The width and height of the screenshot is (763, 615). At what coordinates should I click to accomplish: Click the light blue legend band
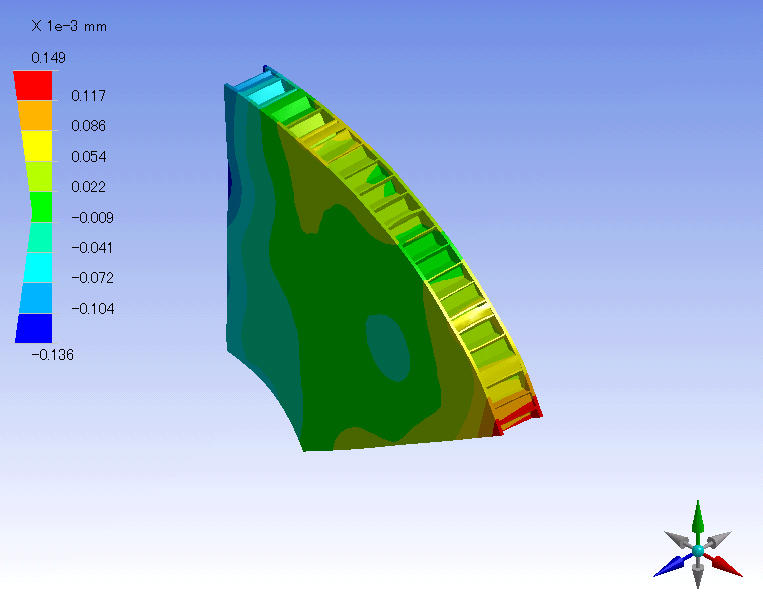click(x=36, y=298)
